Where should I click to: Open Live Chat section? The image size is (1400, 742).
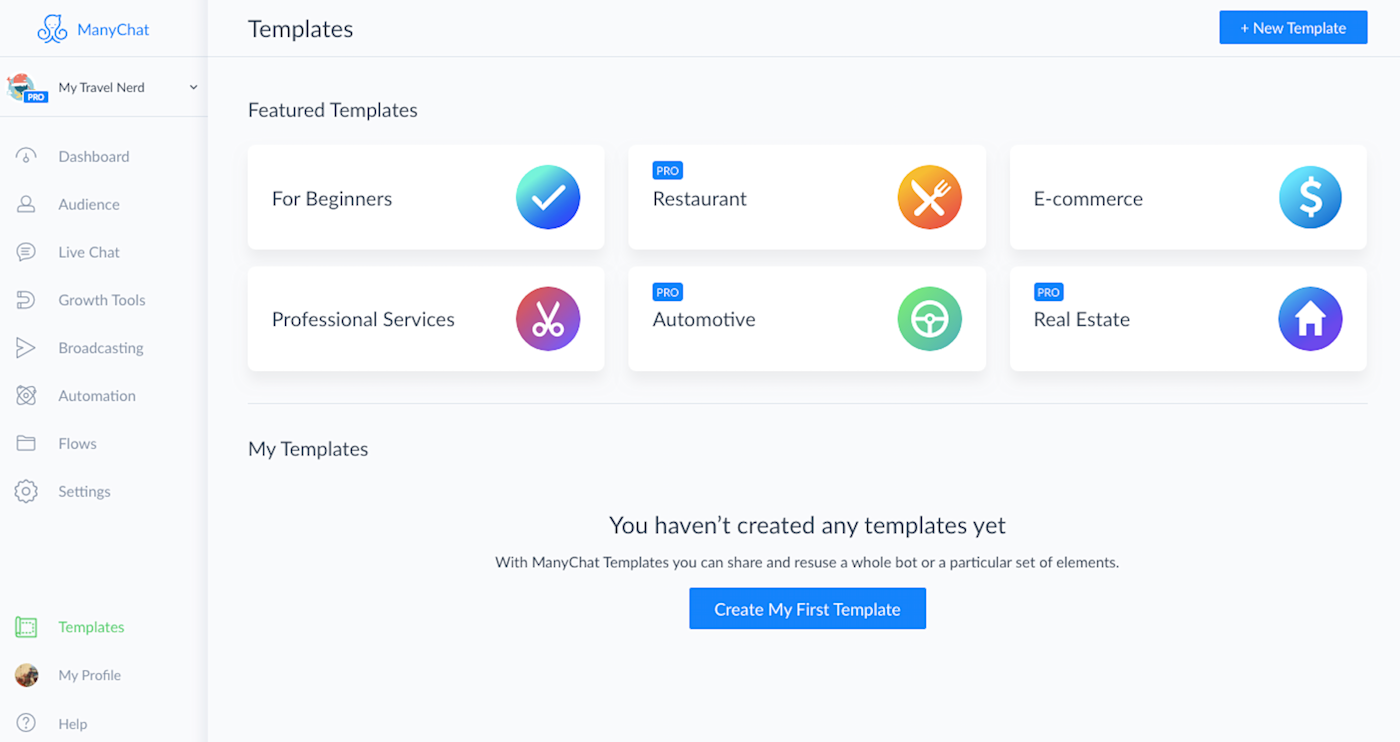click(x=89, y=252)
